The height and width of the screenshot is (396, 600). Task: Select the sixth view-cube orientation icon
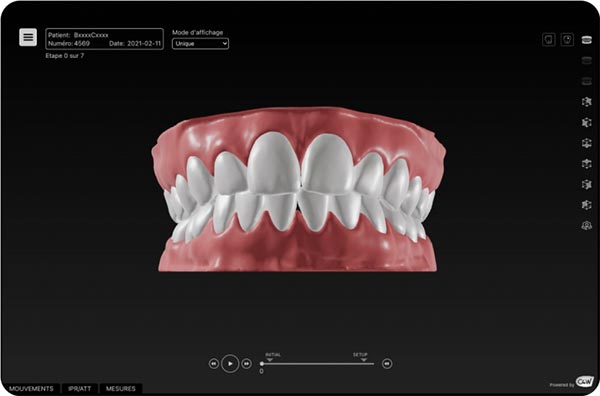[x=586, y=205]
